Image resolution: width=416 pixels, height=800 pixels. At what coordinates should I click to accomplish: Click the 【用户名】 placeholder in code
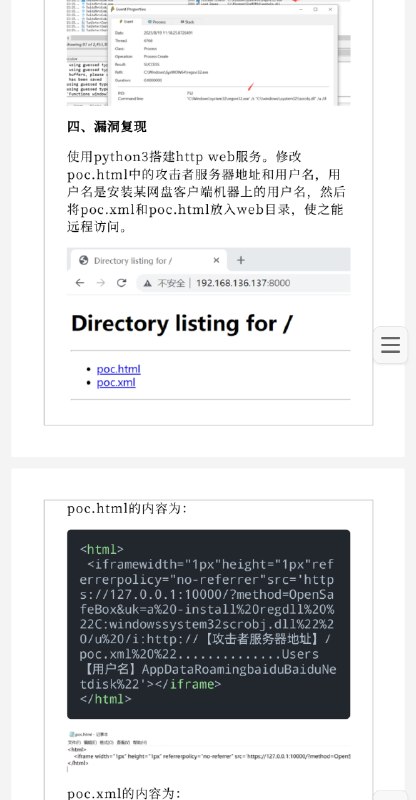point(108,669)
